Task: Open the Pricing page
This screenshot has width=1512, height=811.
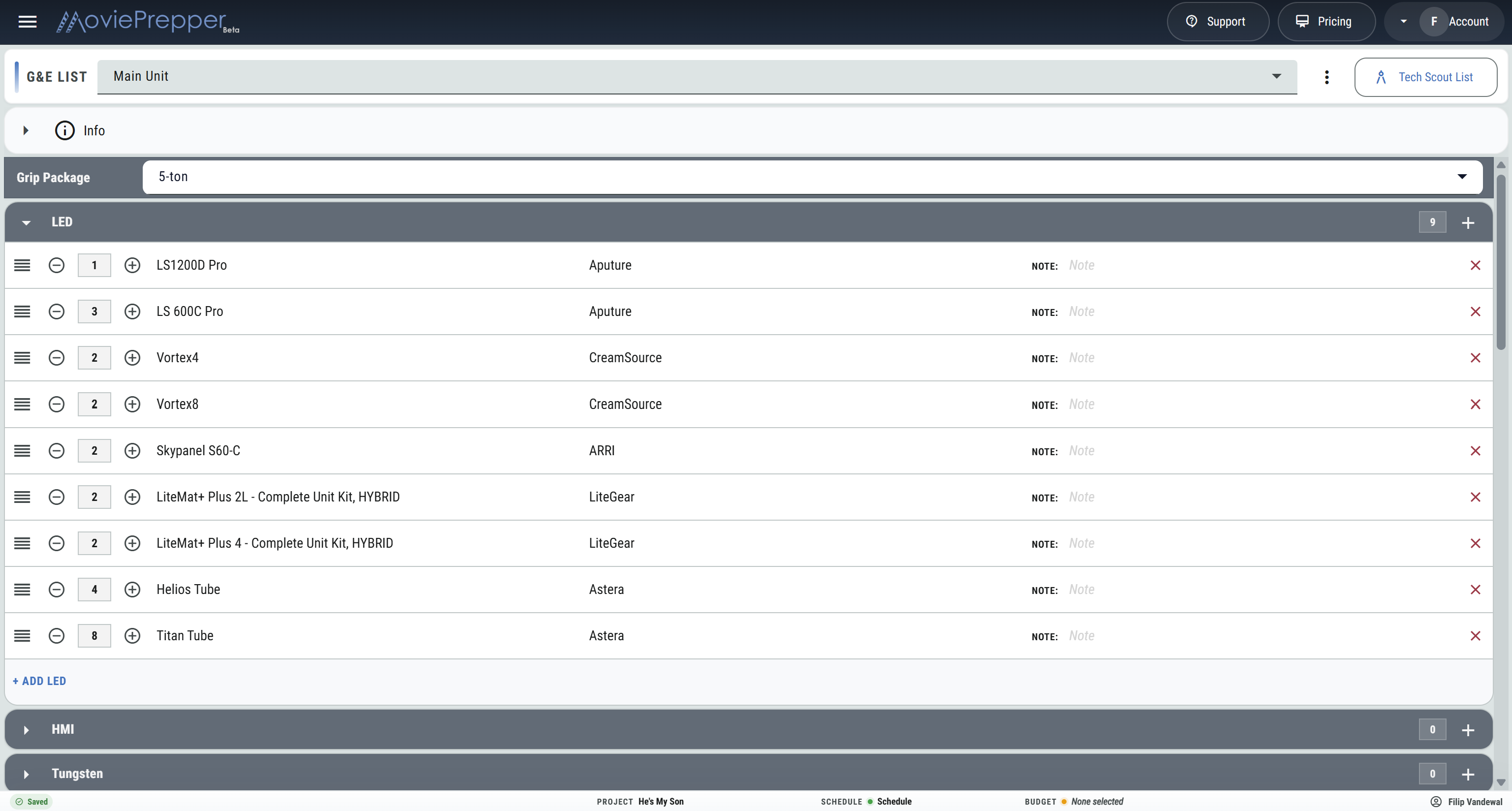Action: (1326, 22)
